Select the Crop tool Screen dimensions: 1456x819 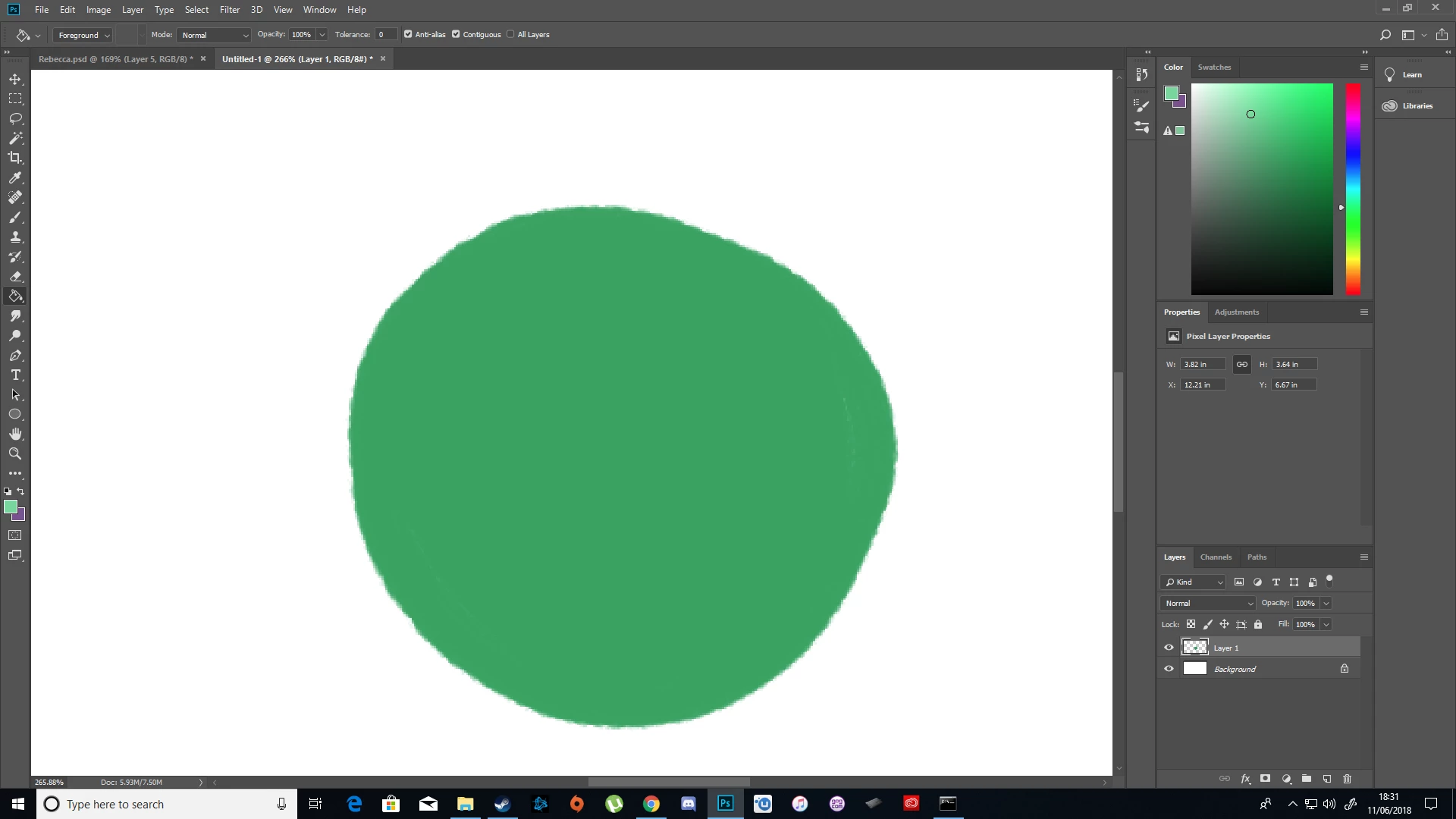(x=15, y=158)
